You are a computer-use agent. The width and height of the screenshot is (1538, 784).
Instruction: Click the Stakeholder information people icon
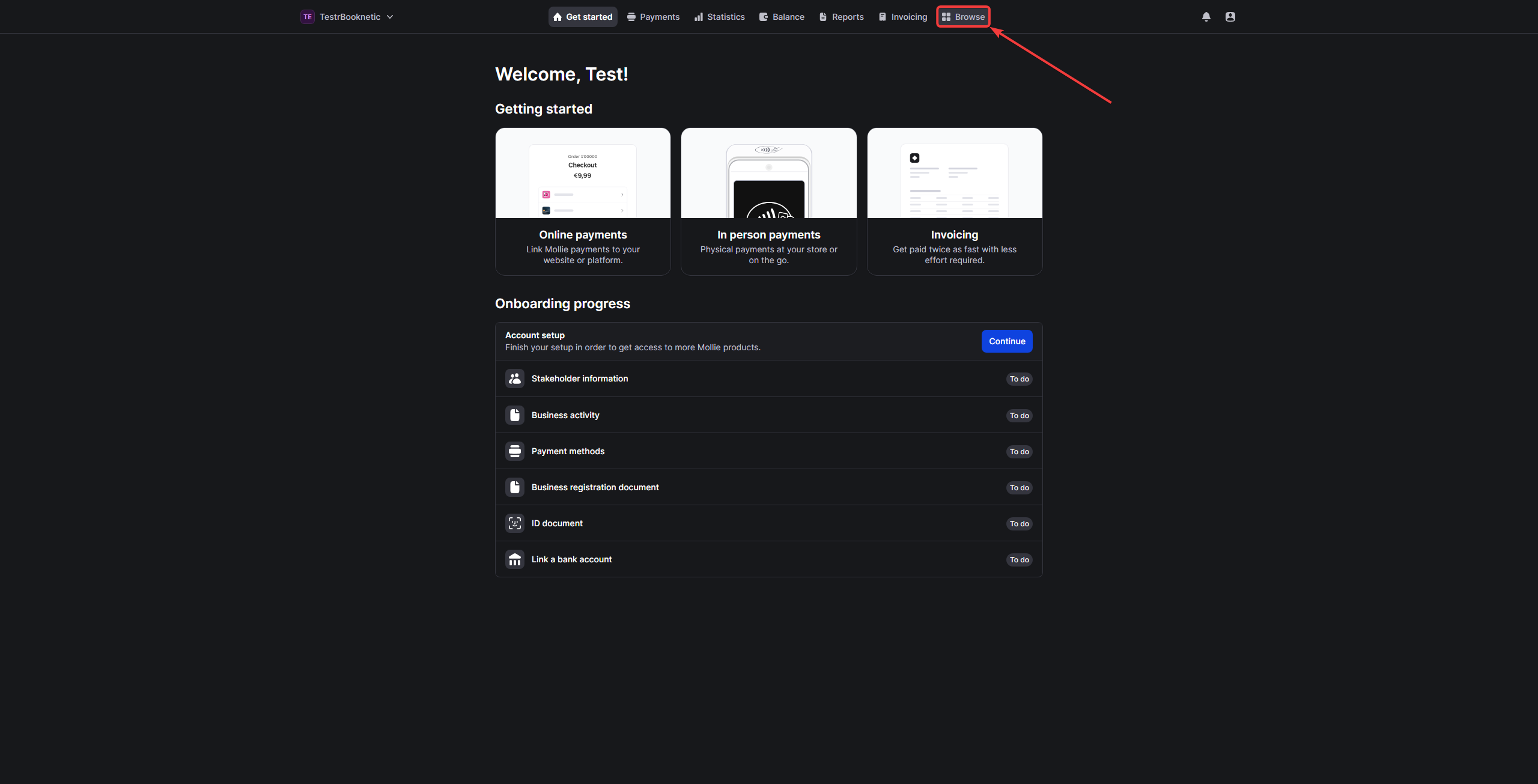(515, 378)
